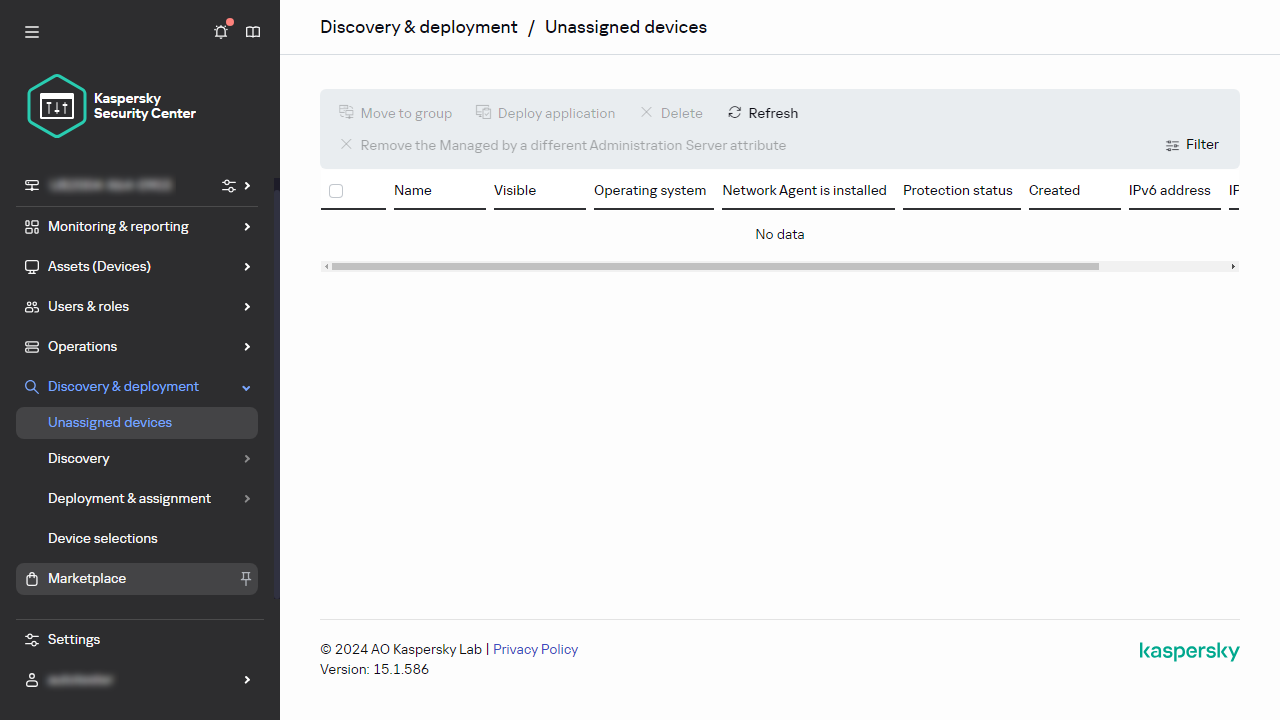The image size is (1280, 720).
Task: Click the hamburger menu icon
Action: click(32, 32)
